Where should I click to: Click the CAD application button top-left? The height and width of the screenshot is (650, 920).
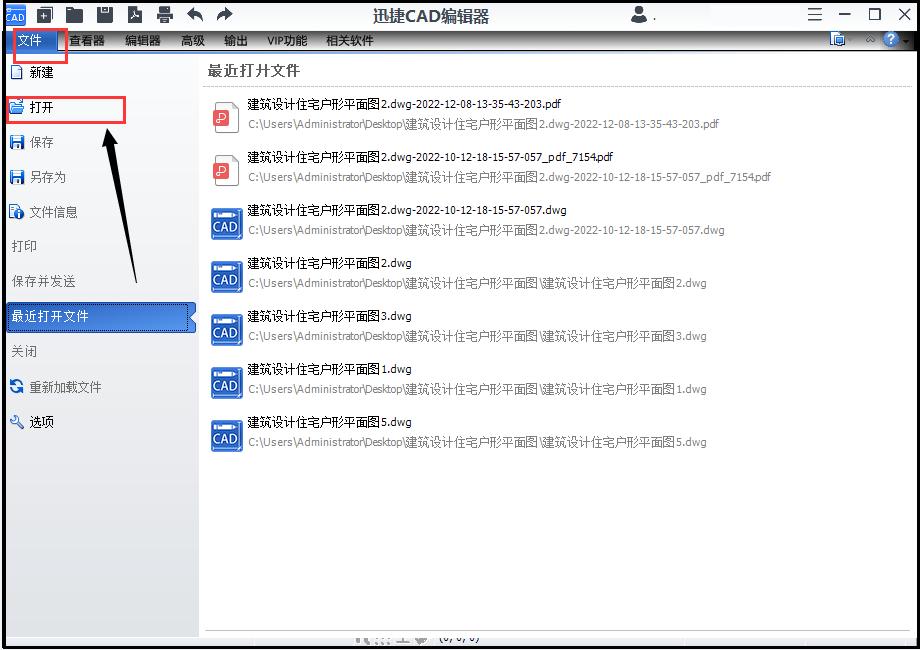pos(15,16)
